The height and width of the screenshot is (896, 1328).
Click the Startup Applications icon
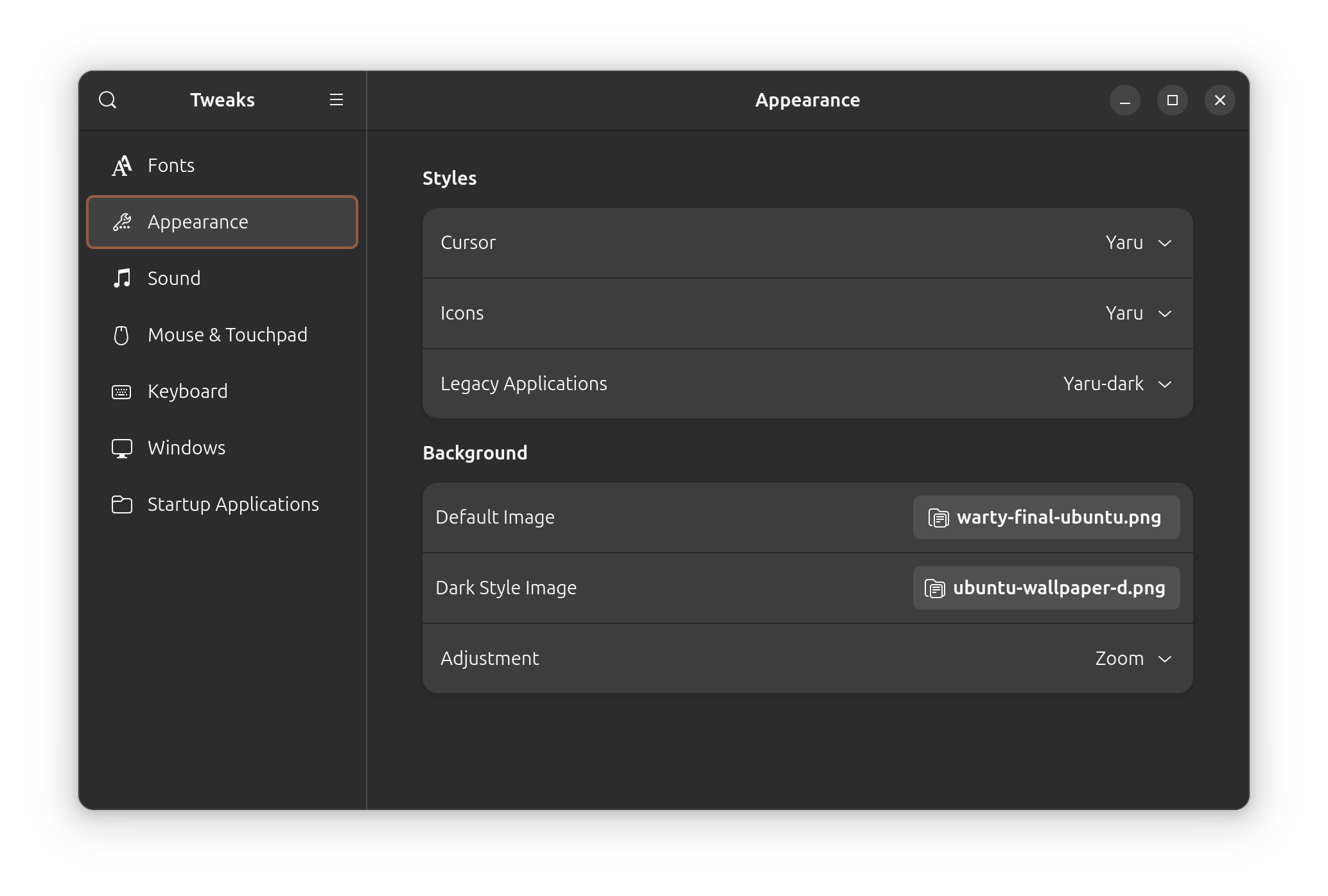pyautogui.click(x=121, y=504)
